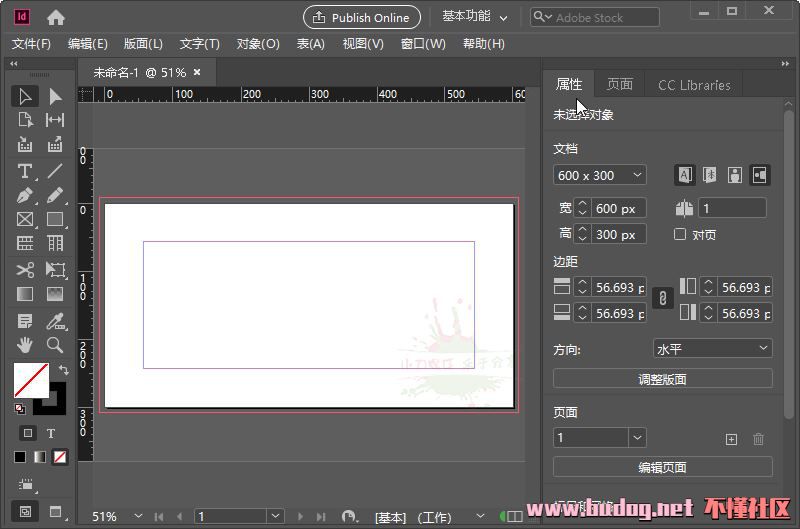Swap fill and stroke arrows
The width and height of the screenshot is (800, 529).
[63, 369]
